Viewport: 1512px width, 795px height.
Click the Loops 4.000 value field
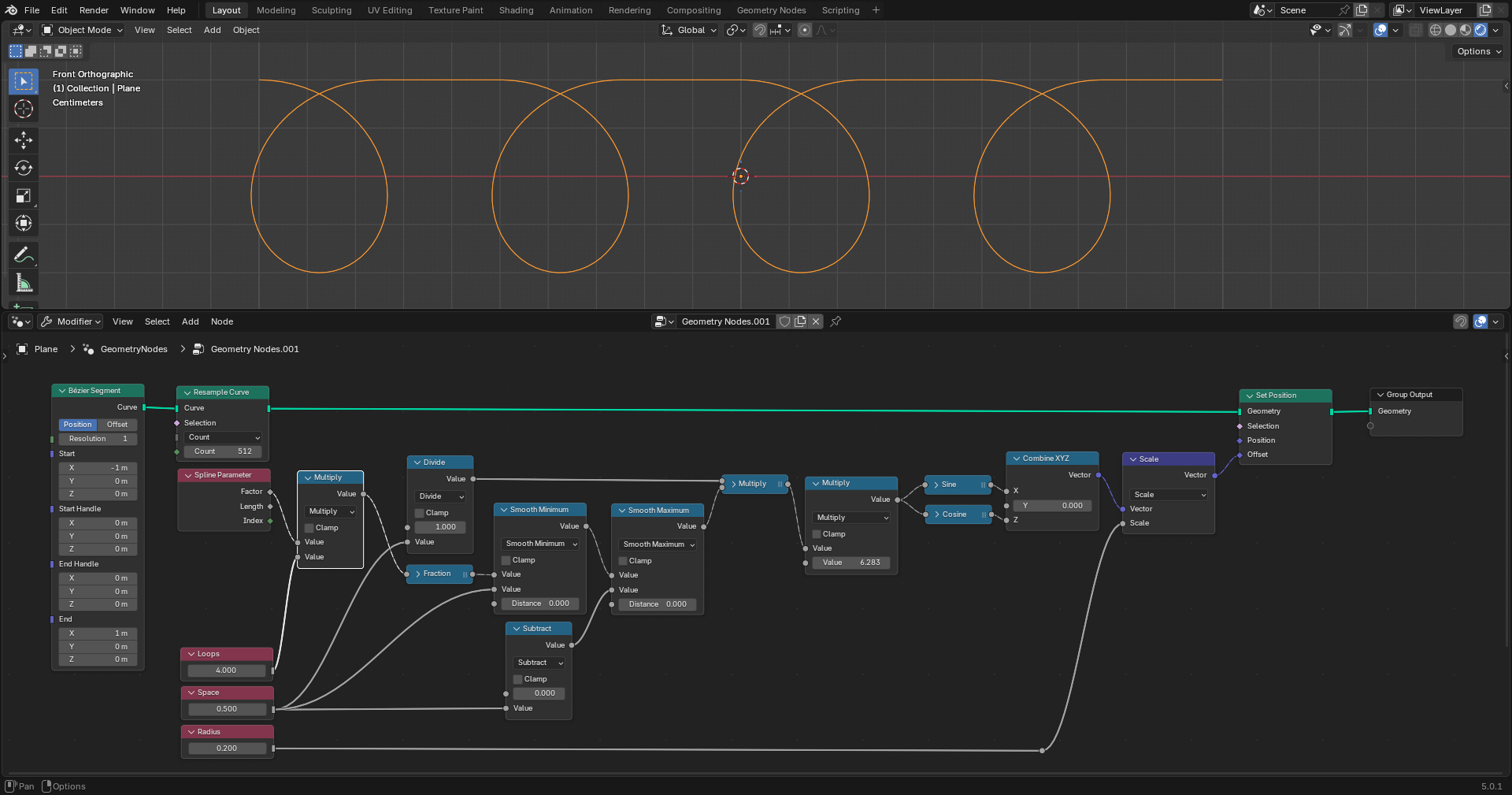(227, 671)
